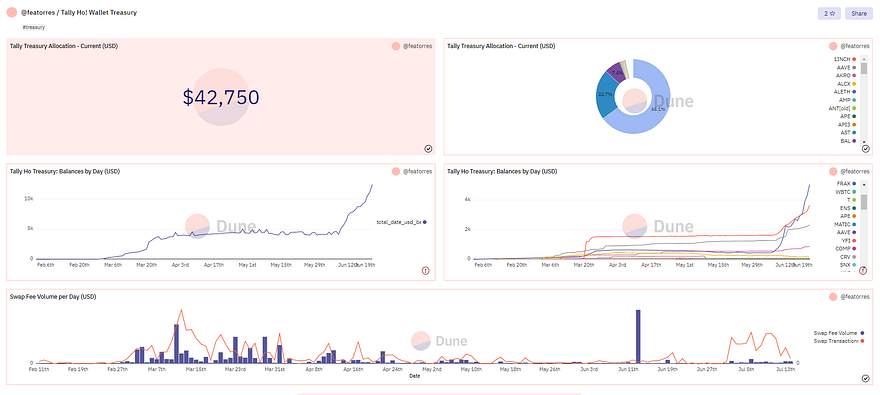Toggle the SNX series in the balances legend
880x395 pixels.
pos(847,265)
